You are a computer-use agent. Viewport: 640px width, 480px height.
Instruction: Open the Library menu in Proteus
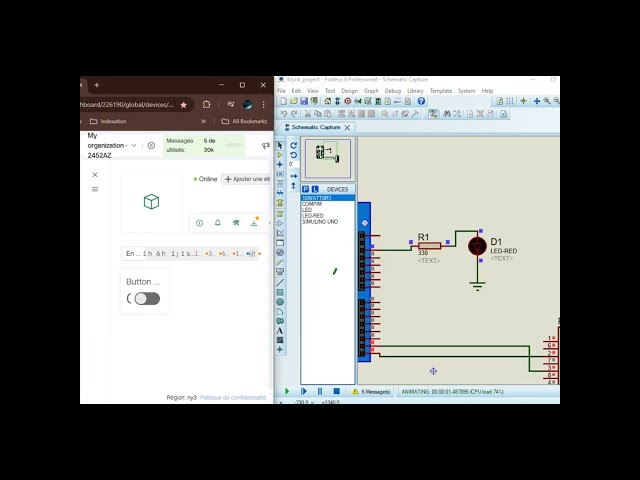tap(416, 91)
